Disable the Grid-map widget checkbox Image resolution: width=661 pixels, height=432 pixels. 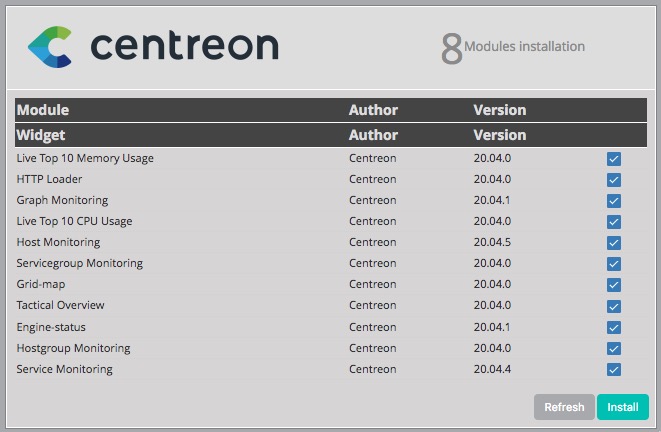tap(614, 285)
